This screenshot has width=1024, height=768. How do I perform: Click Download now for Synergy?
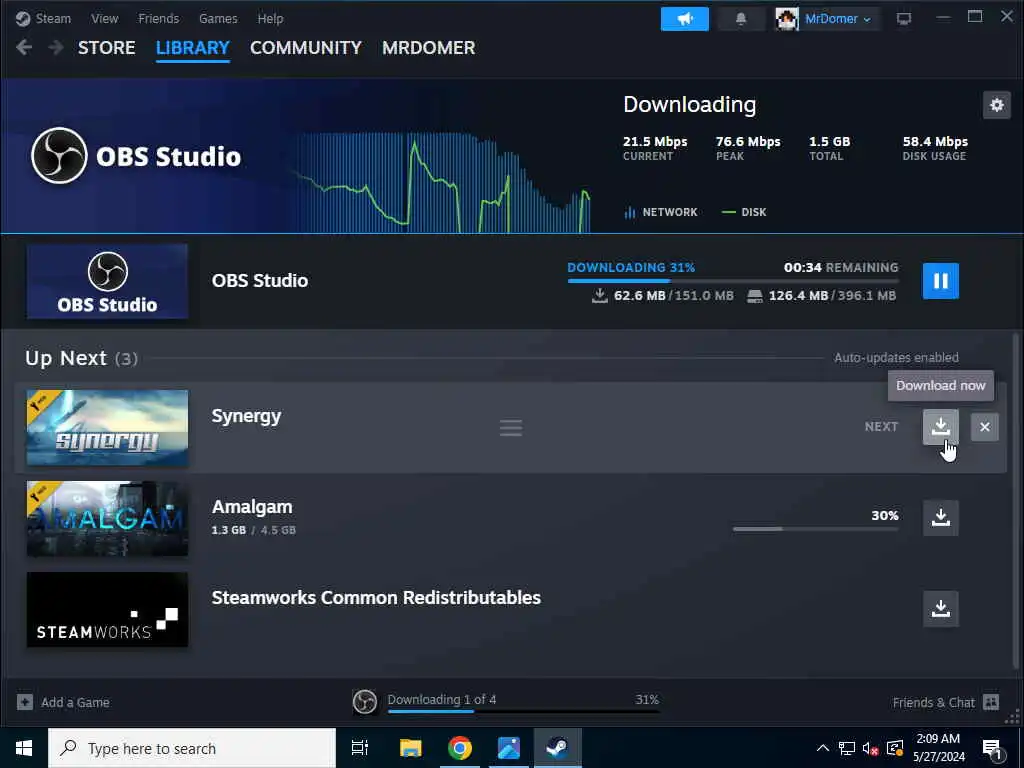[x=940, y=426]
